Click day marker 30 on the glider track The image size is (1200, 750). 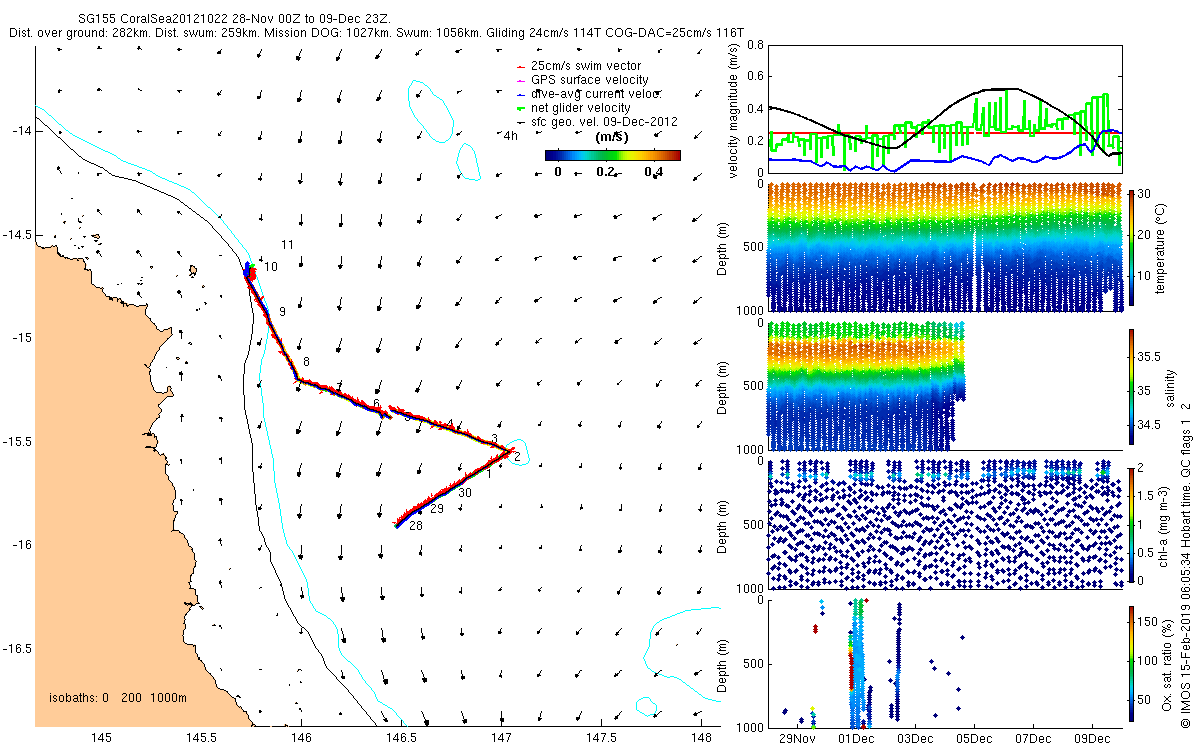coord(465,493)
